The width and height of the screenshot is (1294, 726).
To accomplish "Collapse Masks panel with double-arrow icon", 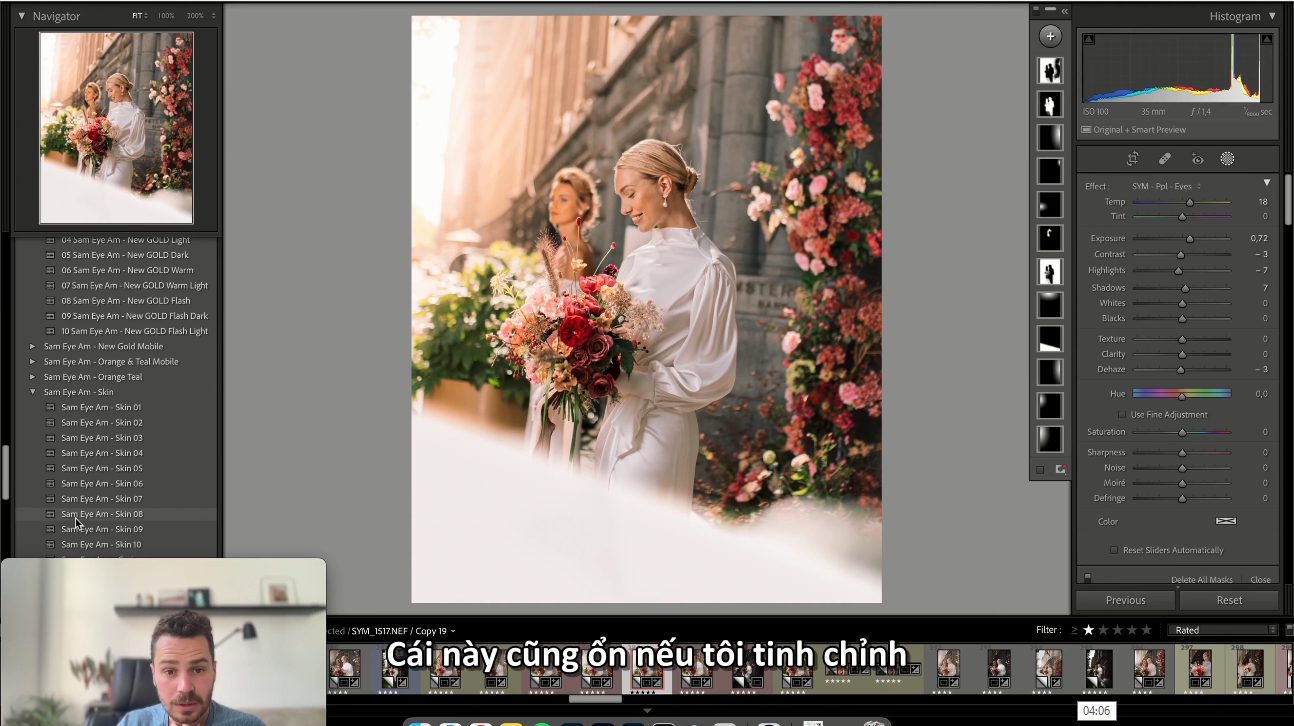I will [x=1064, y=11].
